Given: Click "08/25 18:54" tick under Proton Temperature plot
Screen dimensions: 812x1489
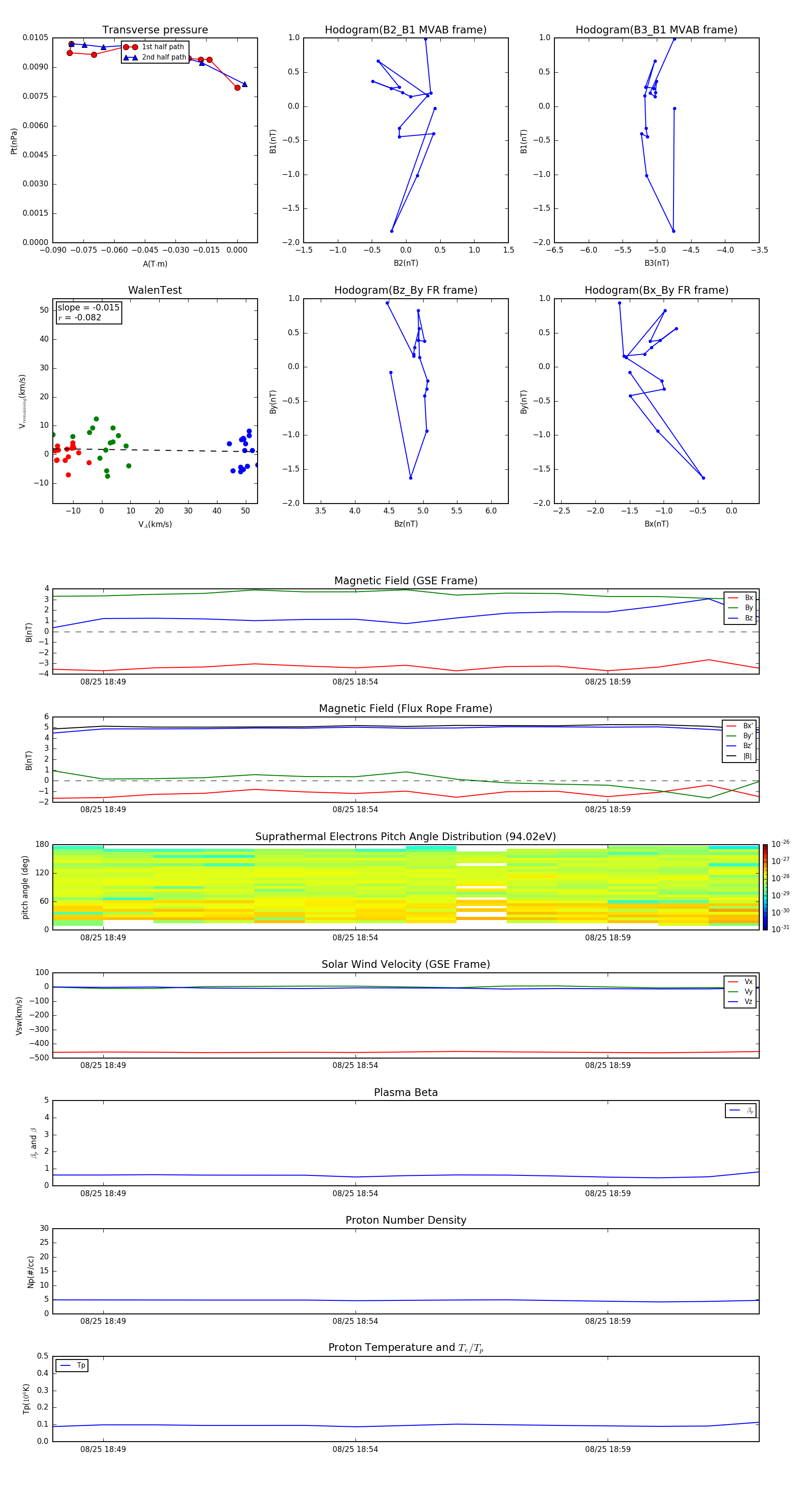Looking at the screenshot, I should coord(355,1449).
